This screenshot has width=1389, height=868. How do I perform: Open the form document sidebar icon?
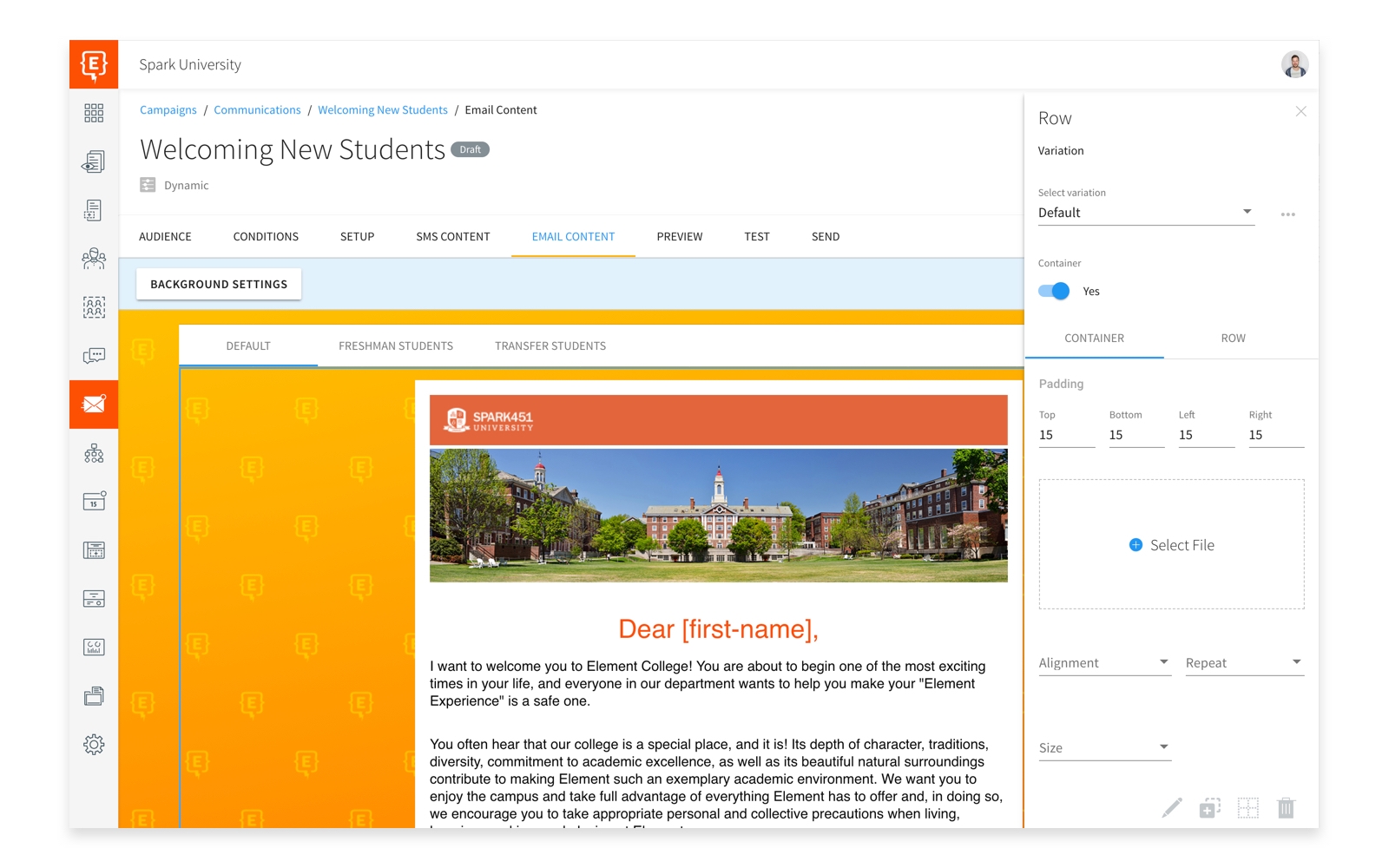click(94, 210)
